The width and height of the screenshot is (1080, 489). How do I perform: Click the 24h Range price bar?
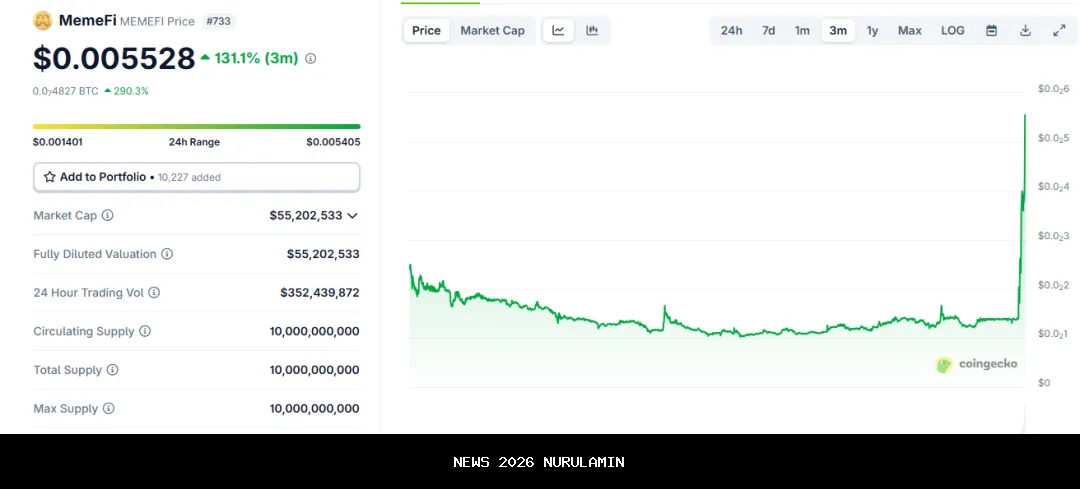coord(196,127)
